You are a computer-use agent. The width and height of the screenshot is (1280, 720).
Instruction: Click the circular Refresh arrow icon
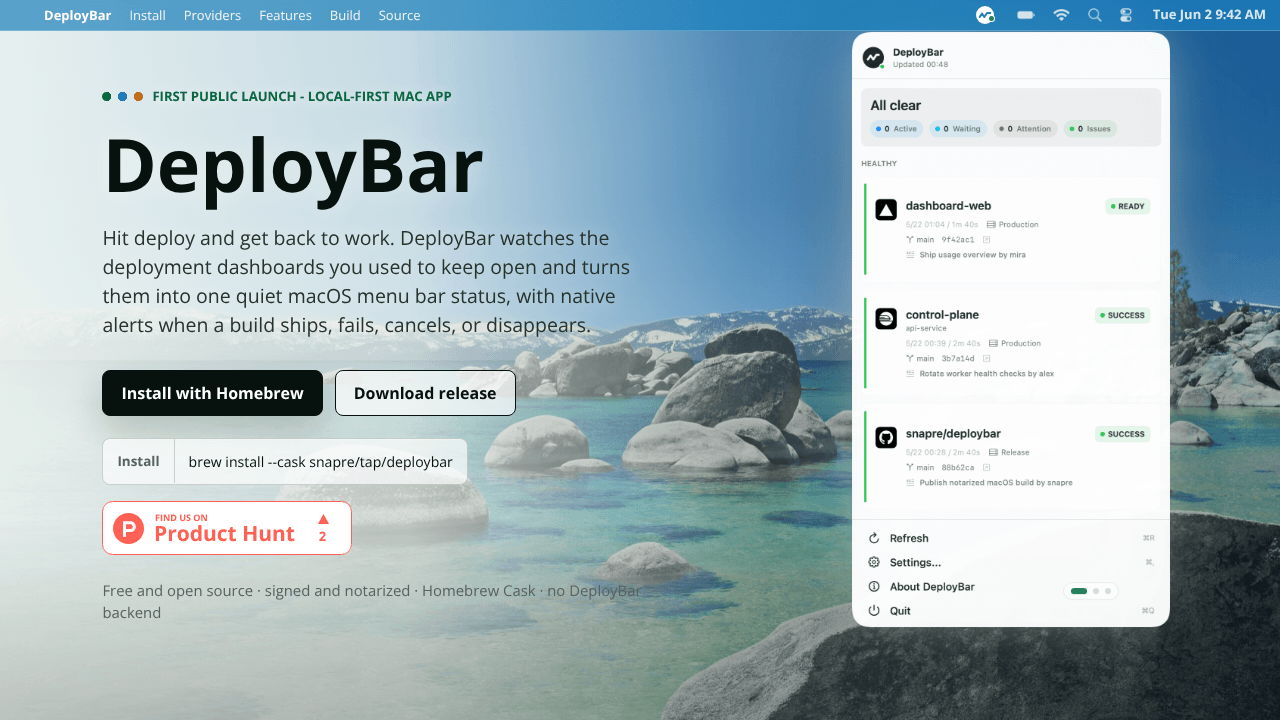(874, 538)
